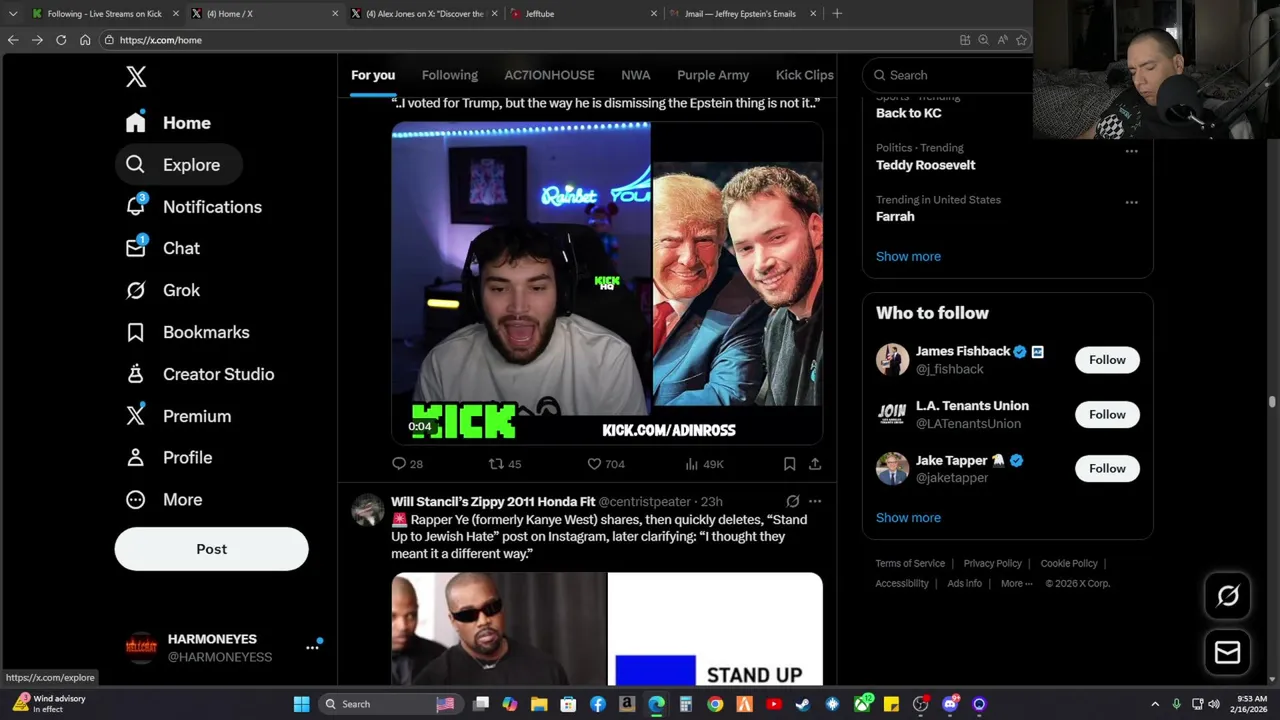This screenshot has height=720, width=1280.
Task: Open more options for Teddy Roosevelt trend
Action: pyautogui.click(x=1131, y=151)
